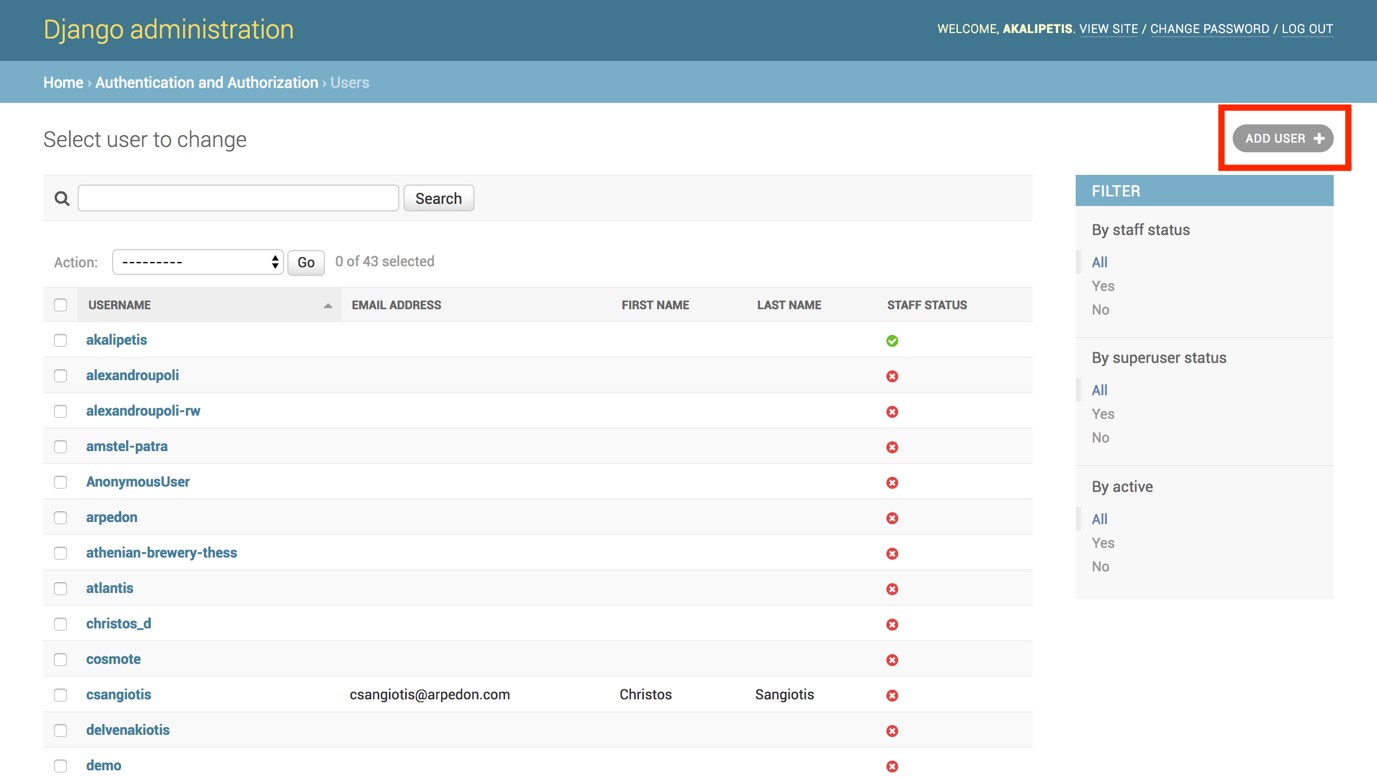Click the red staff status icon for delvenakiotis
Image resolution: width=1377 pixels, height=777 pixels.
pos(892,731)
